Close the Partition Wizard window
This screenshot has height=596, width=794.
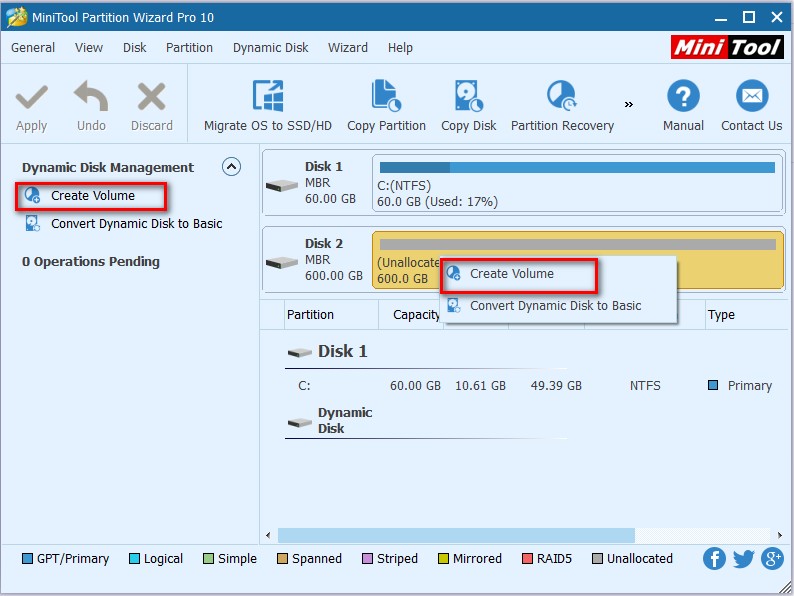coord(777,17)
